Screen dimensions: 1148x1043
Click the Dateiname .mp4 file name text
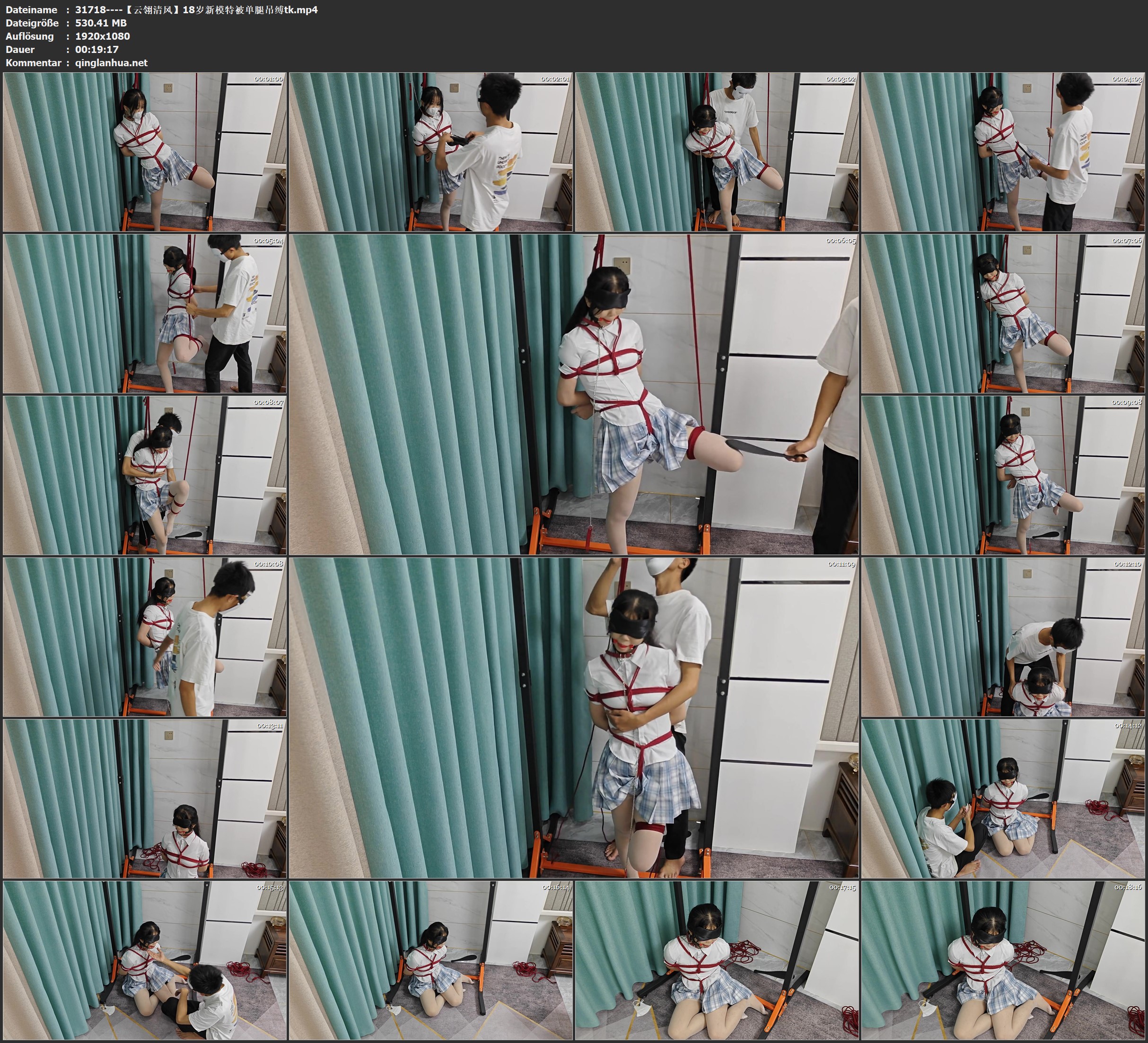point(196,9)
